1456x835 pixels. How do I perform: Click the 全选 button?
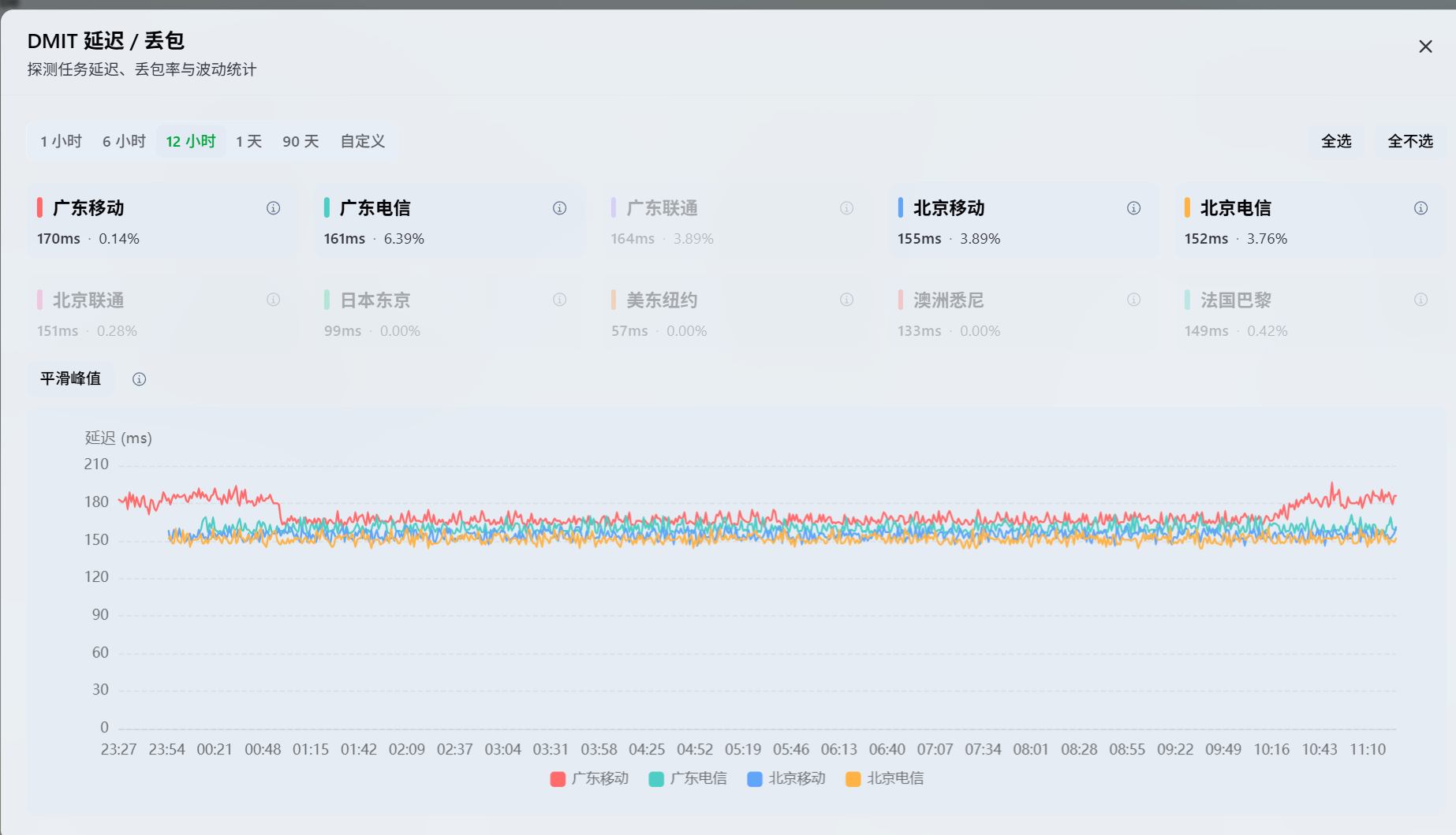(x=1336, y=141)
